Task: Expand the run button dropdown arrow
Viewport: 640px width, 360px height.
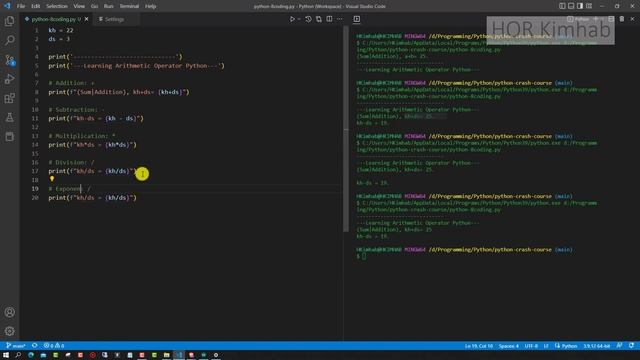Action: click(x=299, y=19)
